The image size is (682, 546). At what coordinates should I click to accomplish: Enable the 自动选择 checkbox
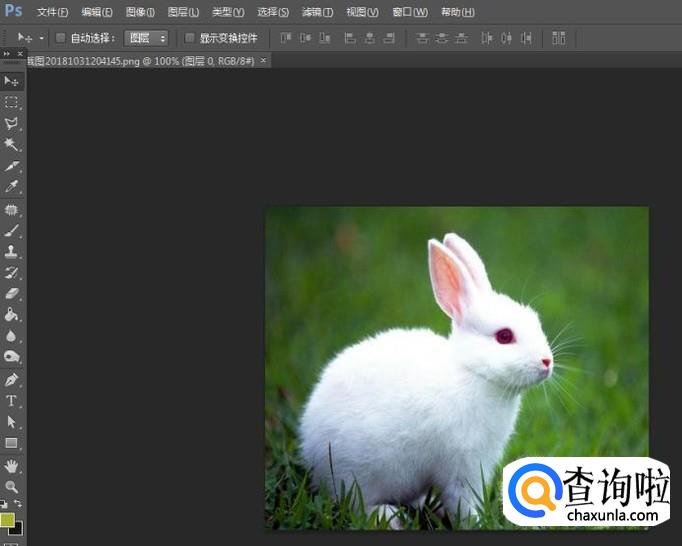coord(60,38)
